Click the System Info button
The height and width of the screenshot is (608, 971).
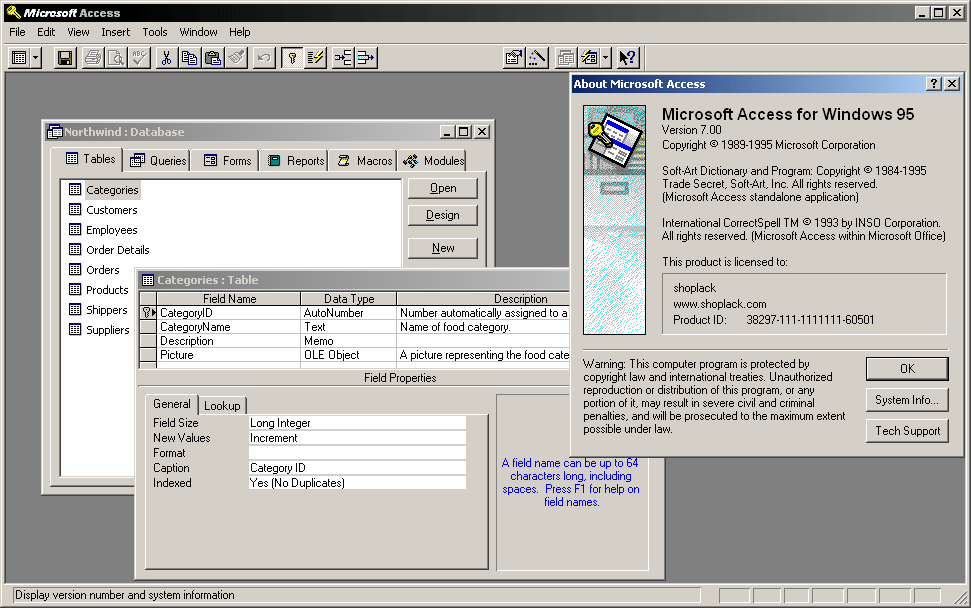coord(907,400)
